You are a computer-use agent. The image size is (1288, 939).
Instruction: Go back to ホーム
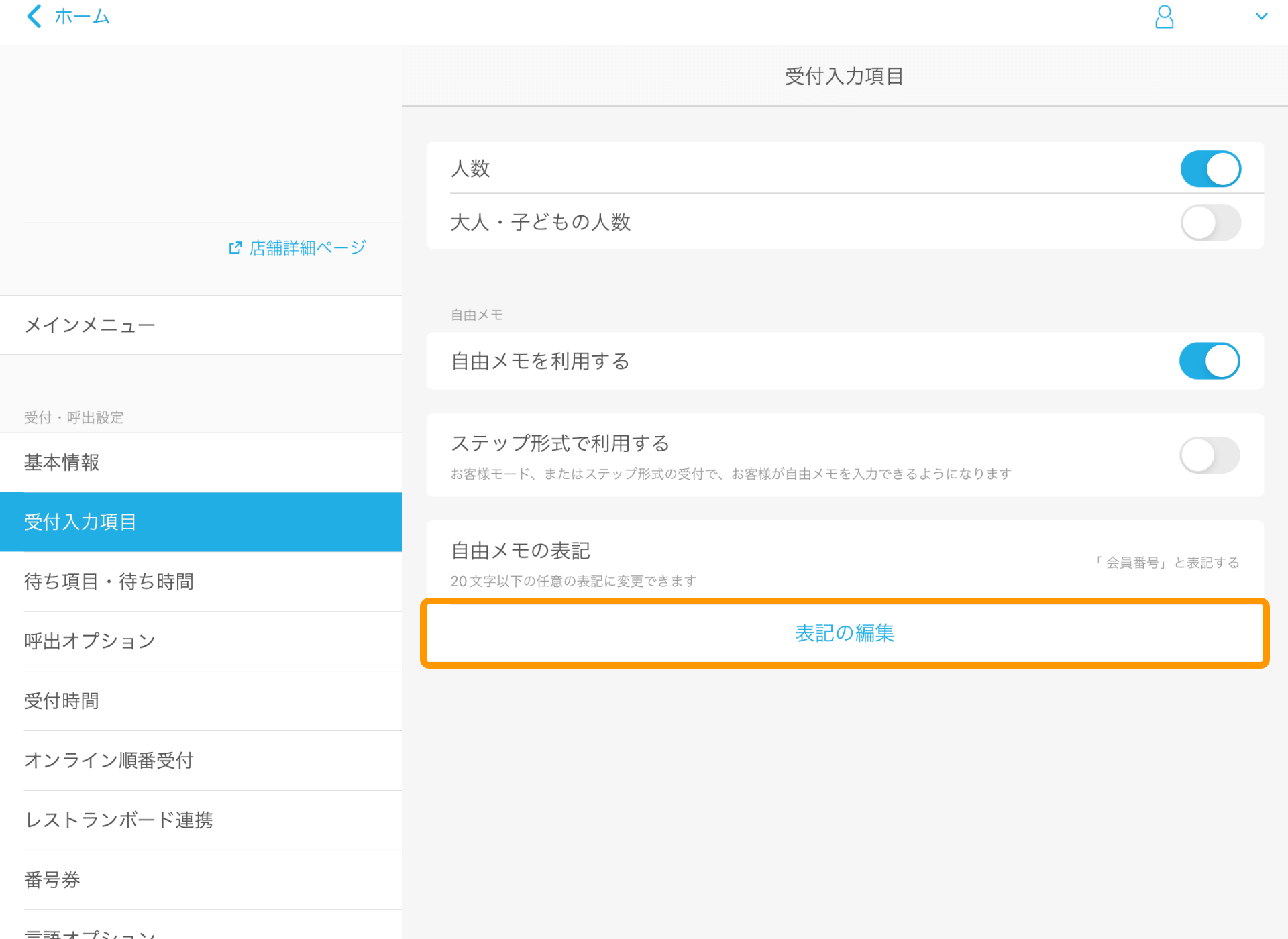point(82,16)
